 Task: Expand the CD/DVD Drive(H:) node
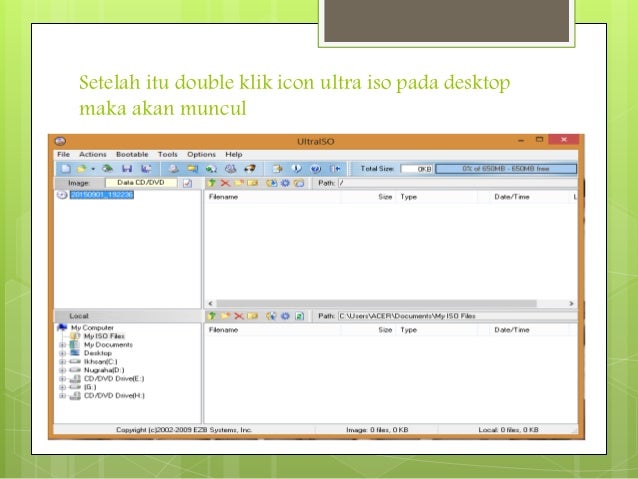pos(63,396)
